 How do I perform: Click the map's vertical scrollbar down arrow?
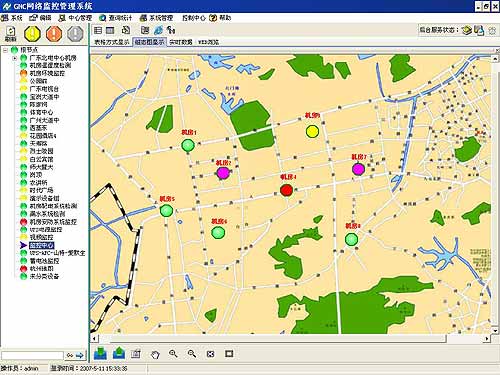(496, 330)
